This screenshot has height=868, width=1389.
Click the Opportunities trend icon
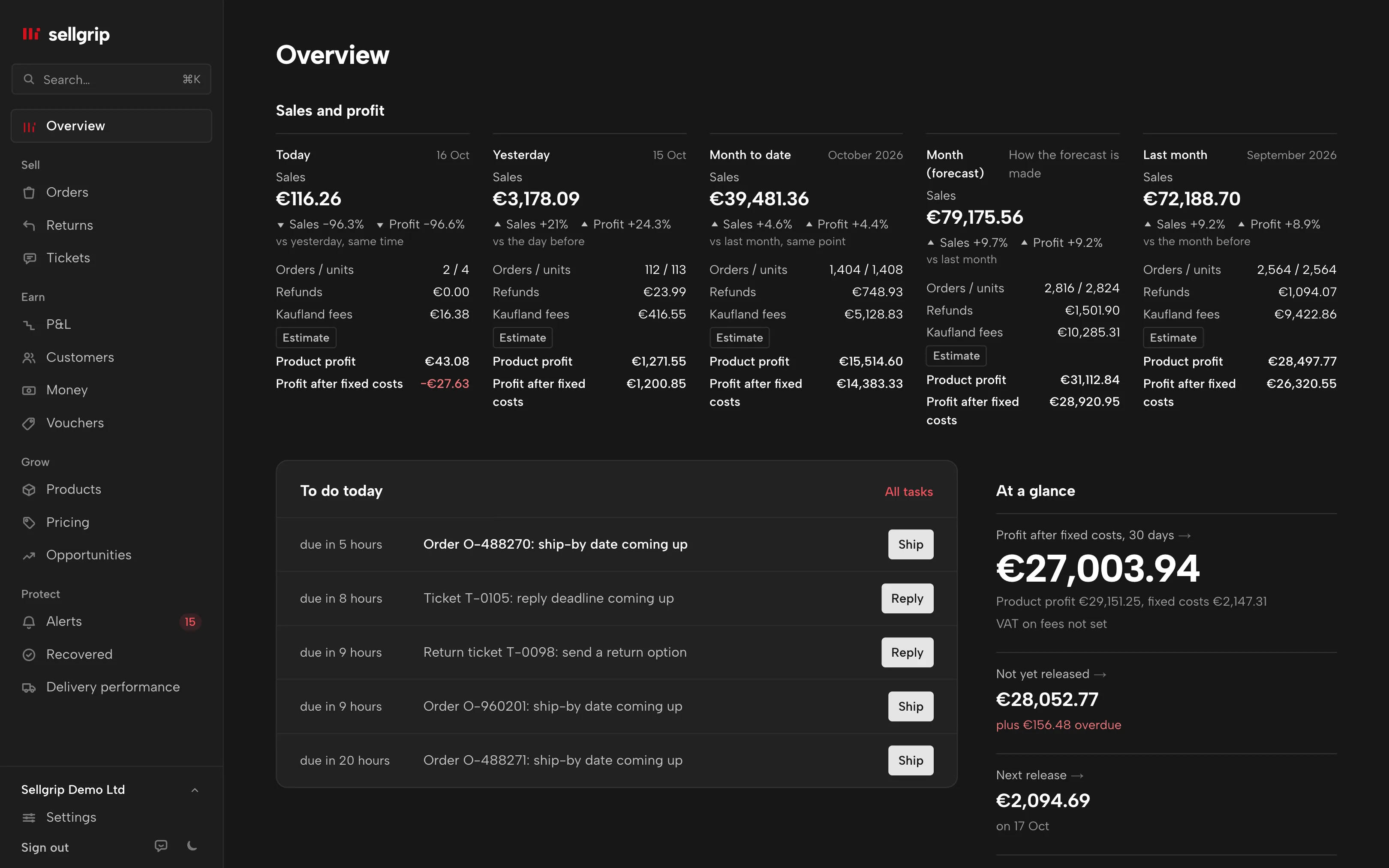(x=29, y=555)
